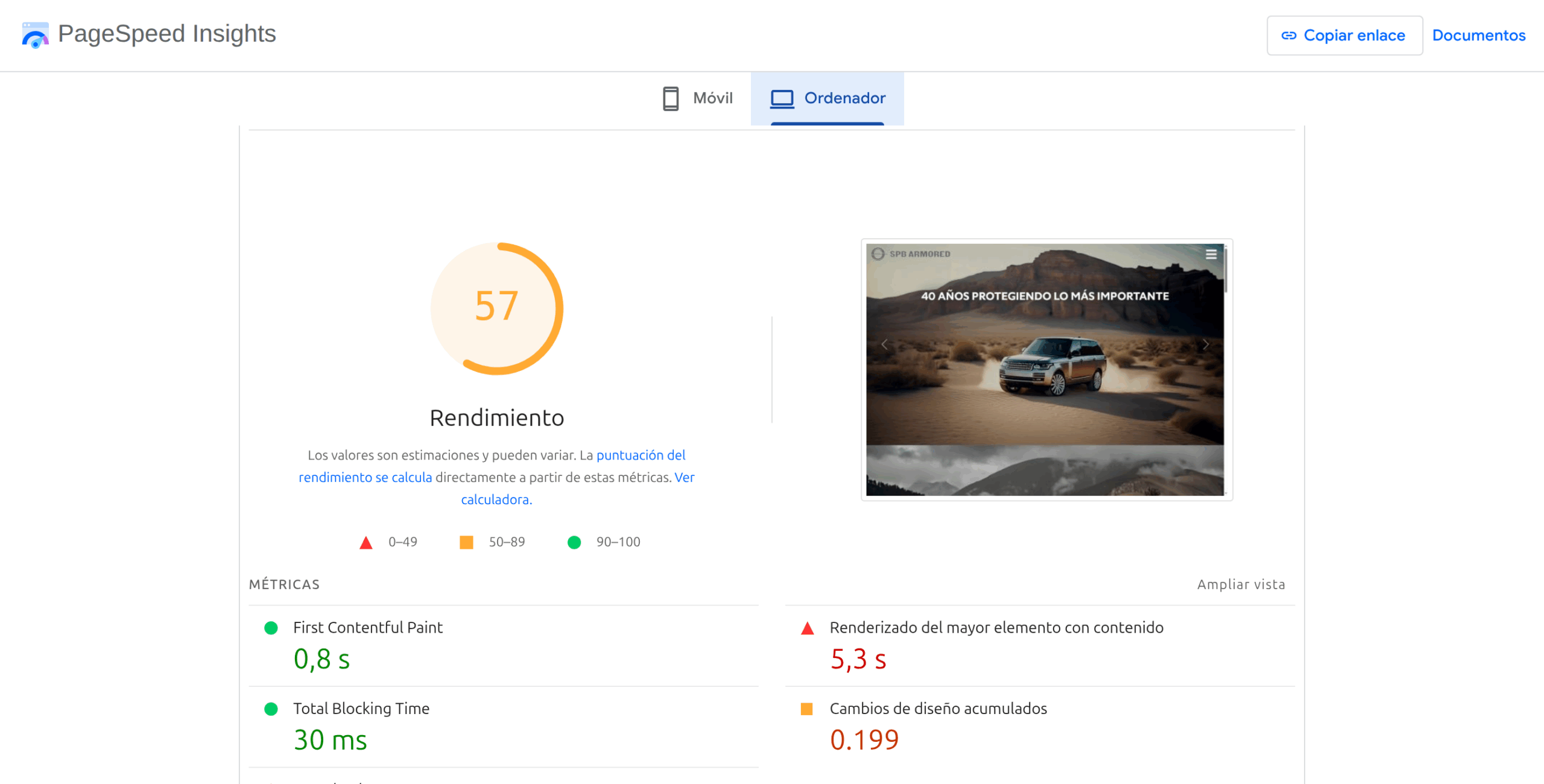Click the 'Cambios de diseño acumulados' label

coord(938,709)
